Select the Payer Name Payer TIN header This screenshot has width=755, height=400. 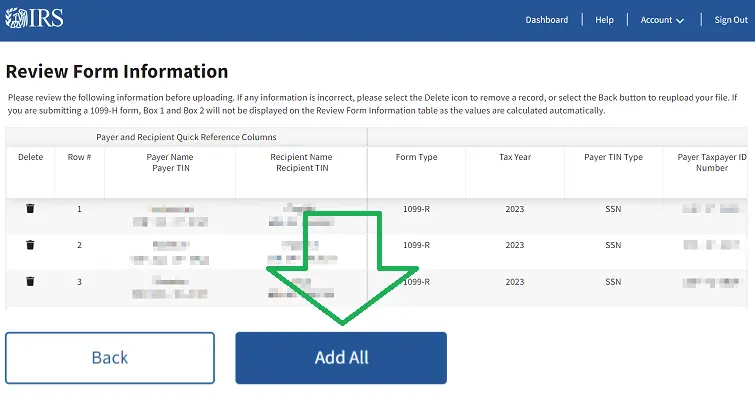click(170, 162)
